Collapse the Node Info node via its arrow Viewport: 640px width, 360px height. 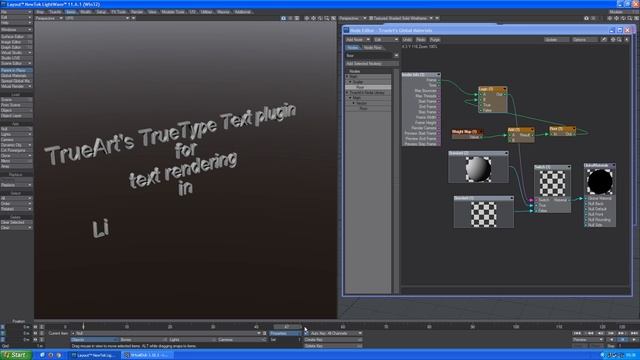point(438,75)
